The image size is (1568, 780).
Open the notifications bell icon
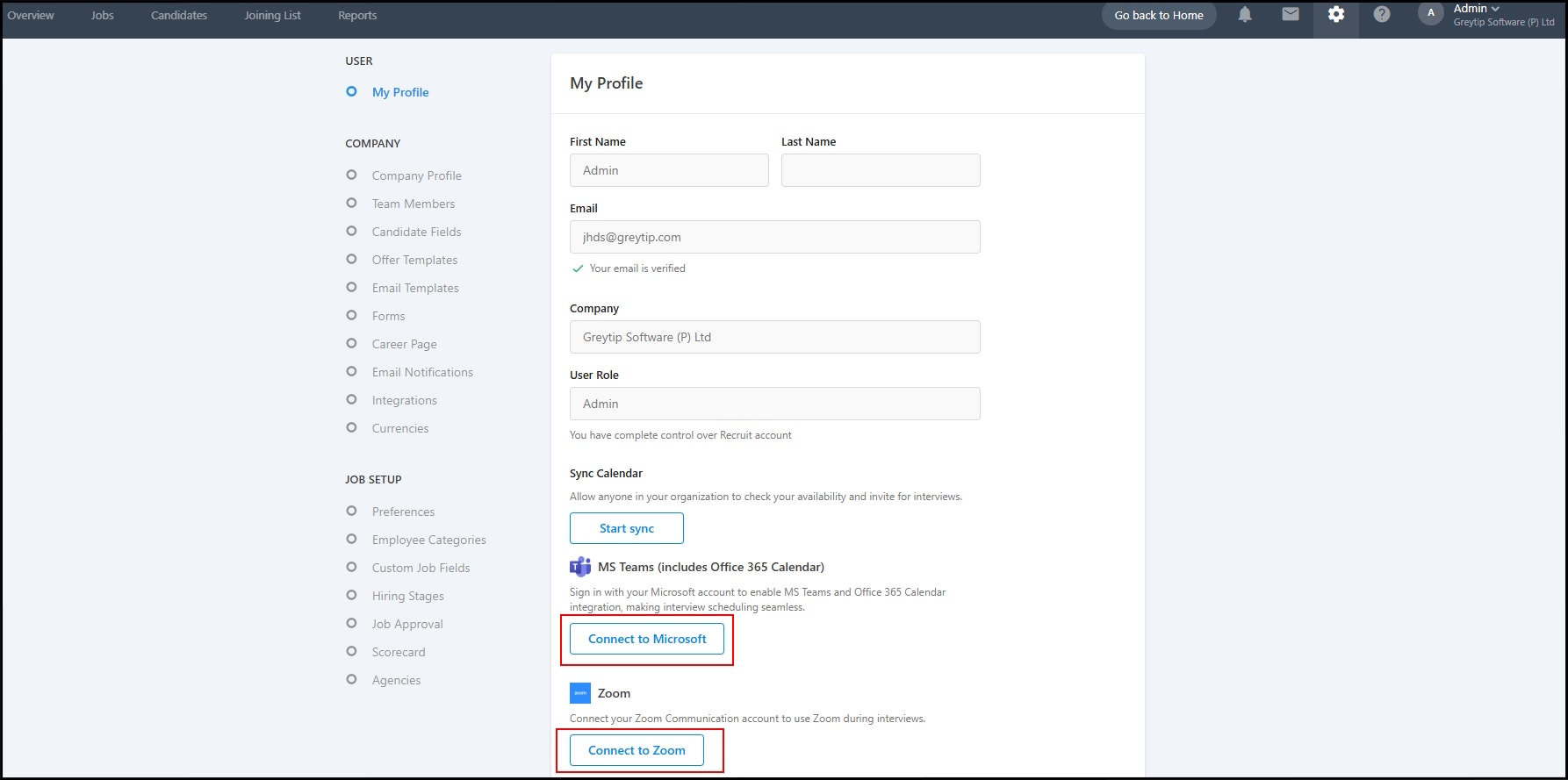coord(1245,14)
